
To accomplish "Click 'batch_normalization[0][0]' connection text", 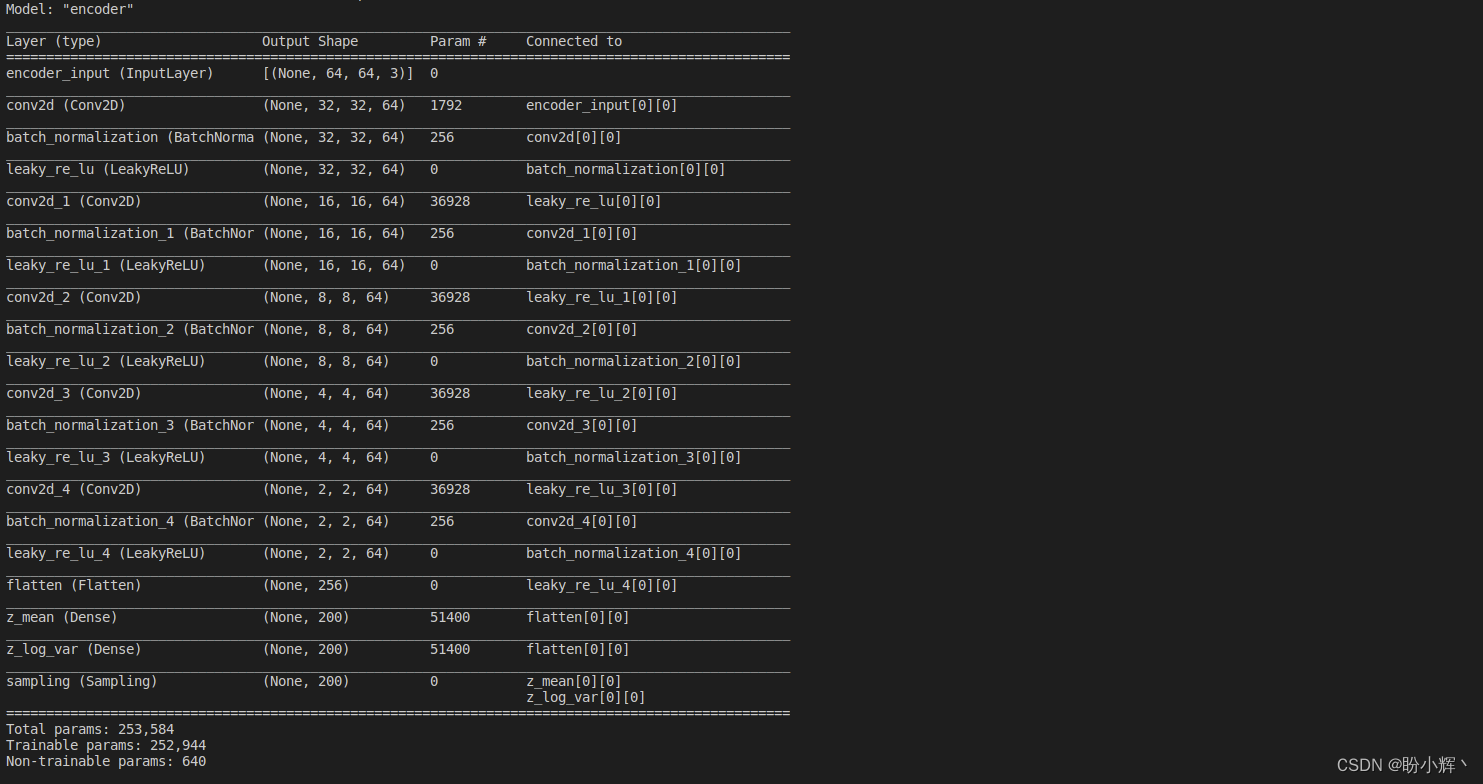I will pos(626,169).
